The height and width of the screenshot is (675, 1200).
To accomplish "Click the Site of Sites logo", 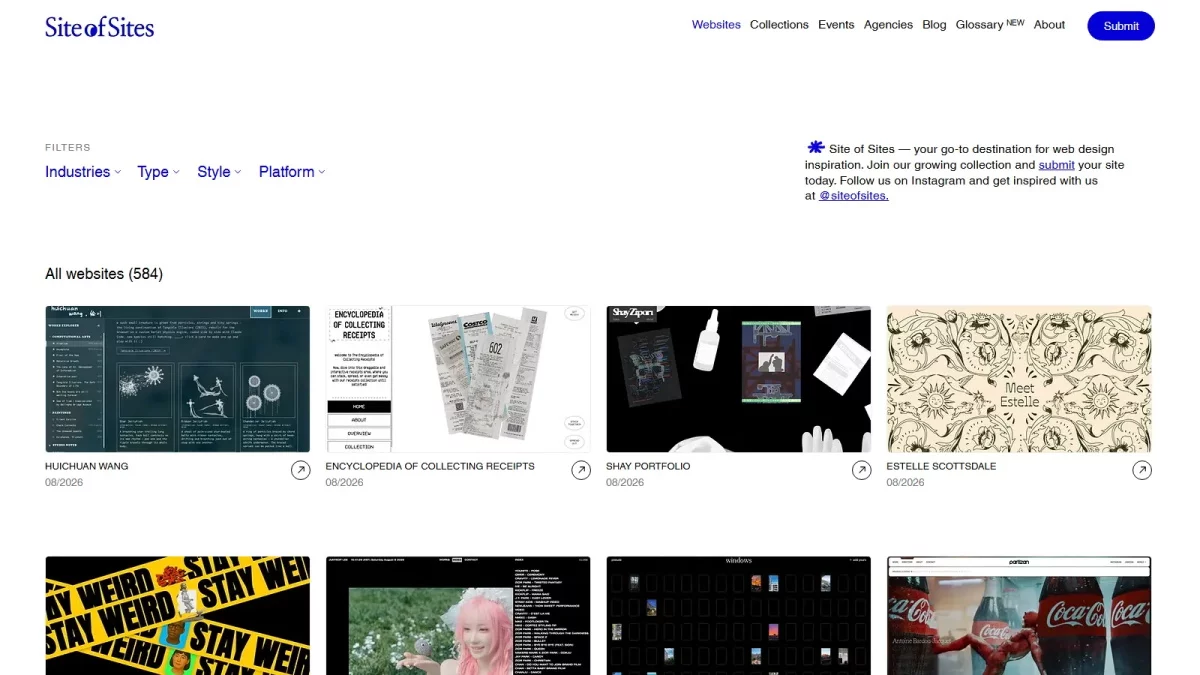I will pos(99,27).
